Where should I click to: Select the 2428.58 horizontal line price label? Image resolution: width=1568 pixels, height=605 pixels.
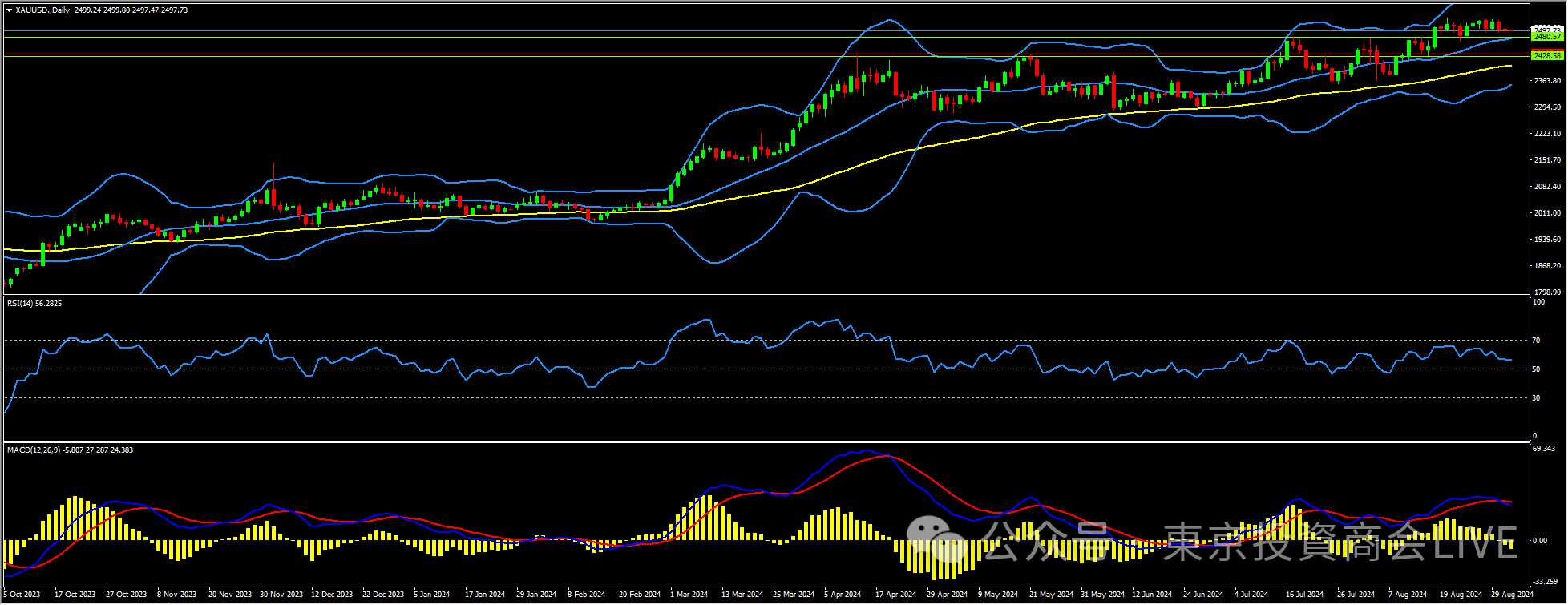coord(1547,56)
